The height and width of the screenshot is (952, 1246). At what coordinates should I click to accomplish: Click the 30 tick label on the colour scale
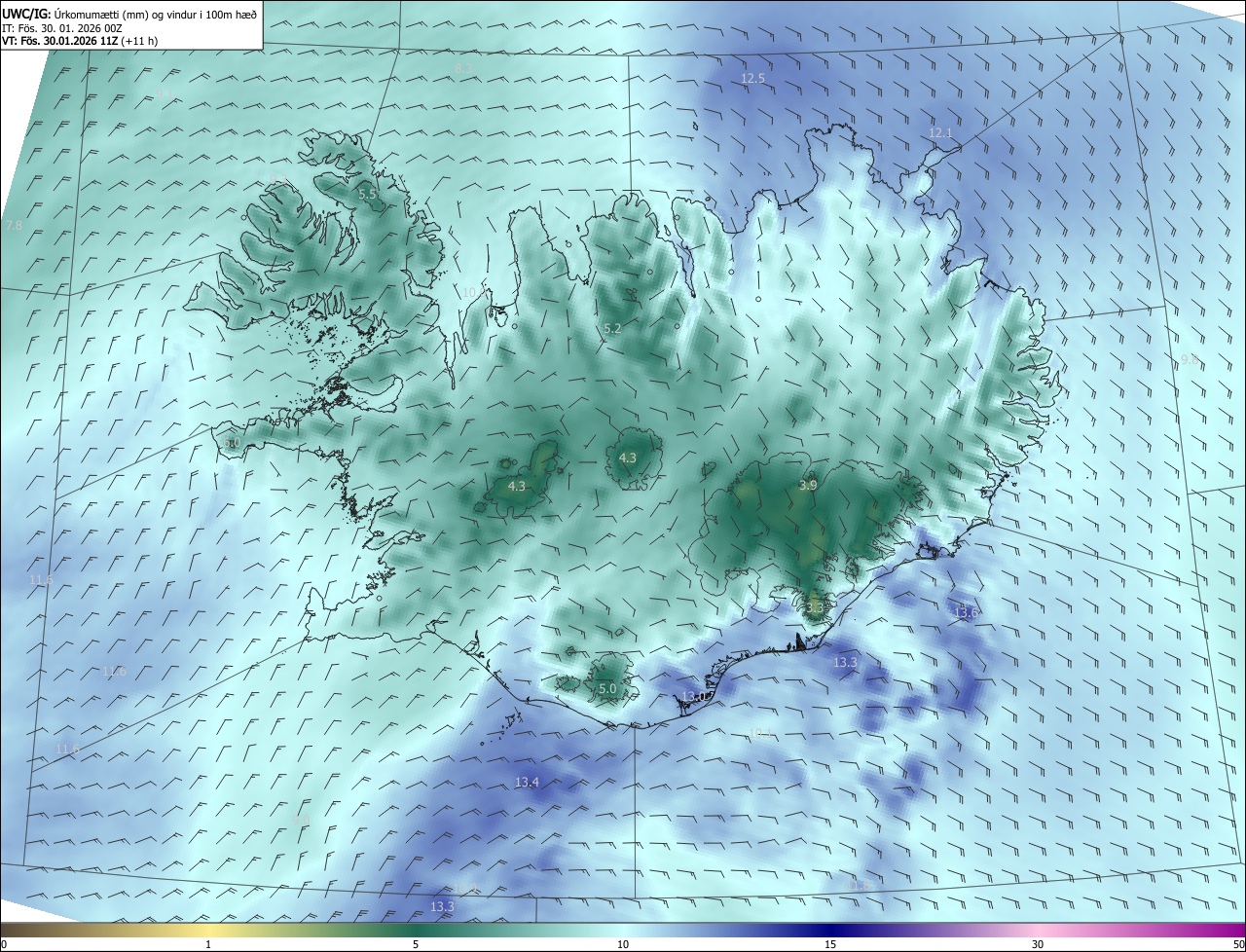[x=1038, y=944]
